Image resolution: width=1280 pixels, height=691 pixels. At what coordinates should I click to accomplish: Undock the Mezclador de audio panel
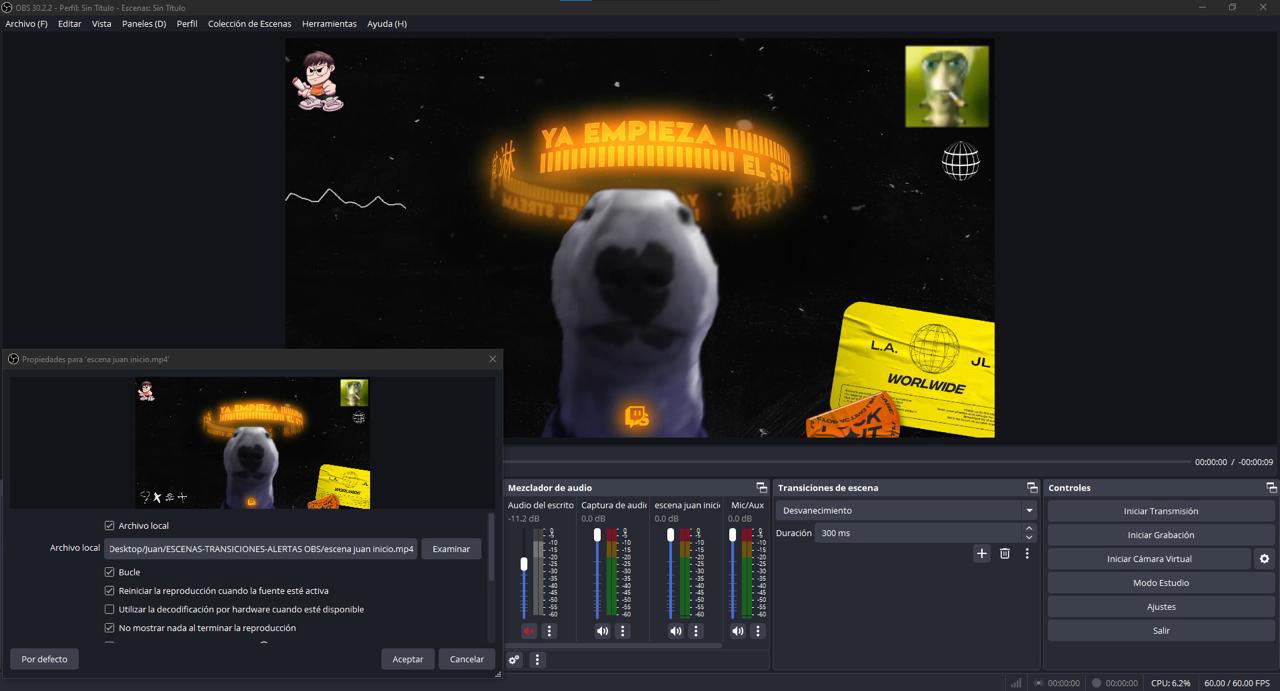(761, 488)
